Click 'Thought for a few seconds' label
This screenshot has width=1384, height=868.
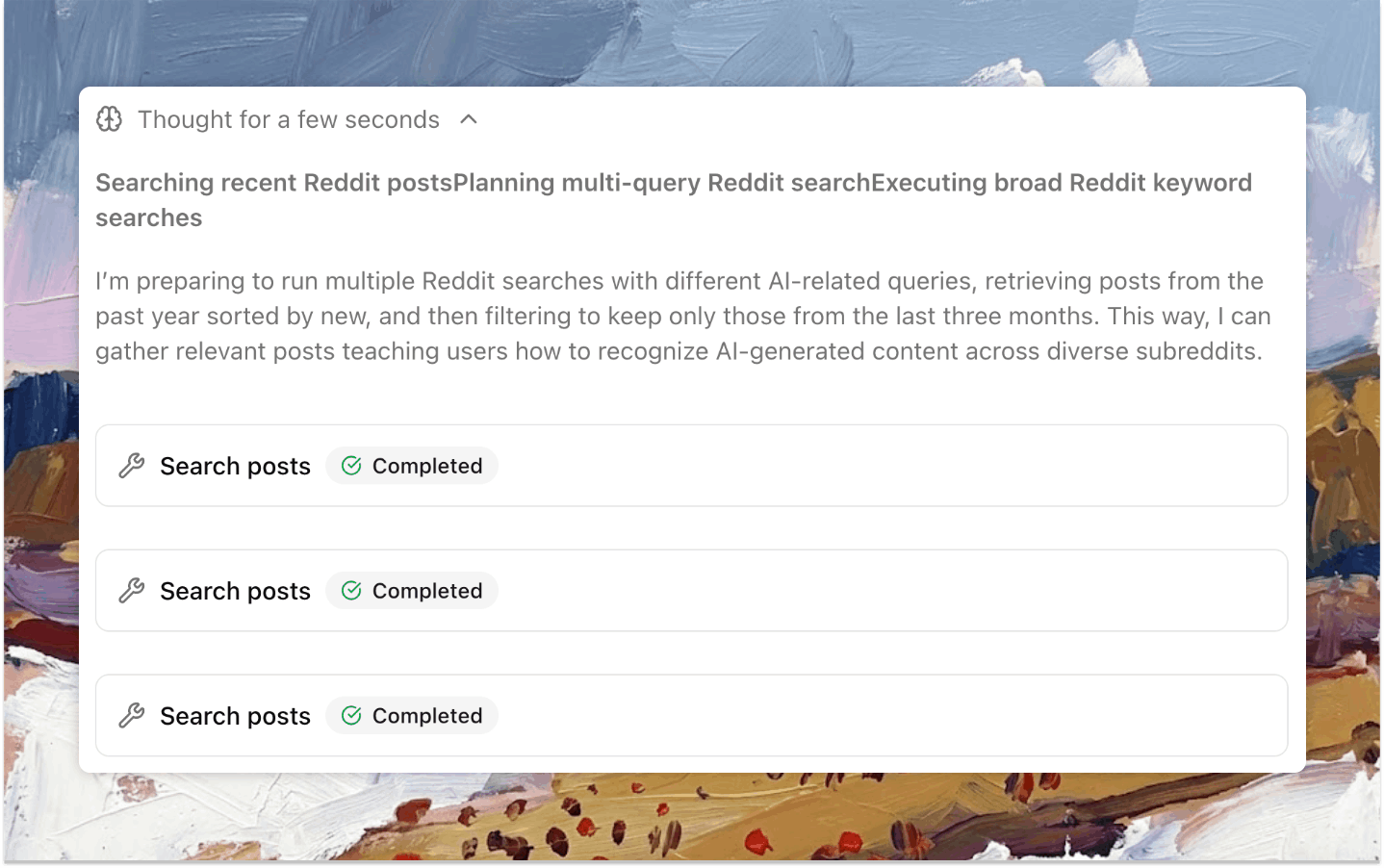tap(288, 119)
